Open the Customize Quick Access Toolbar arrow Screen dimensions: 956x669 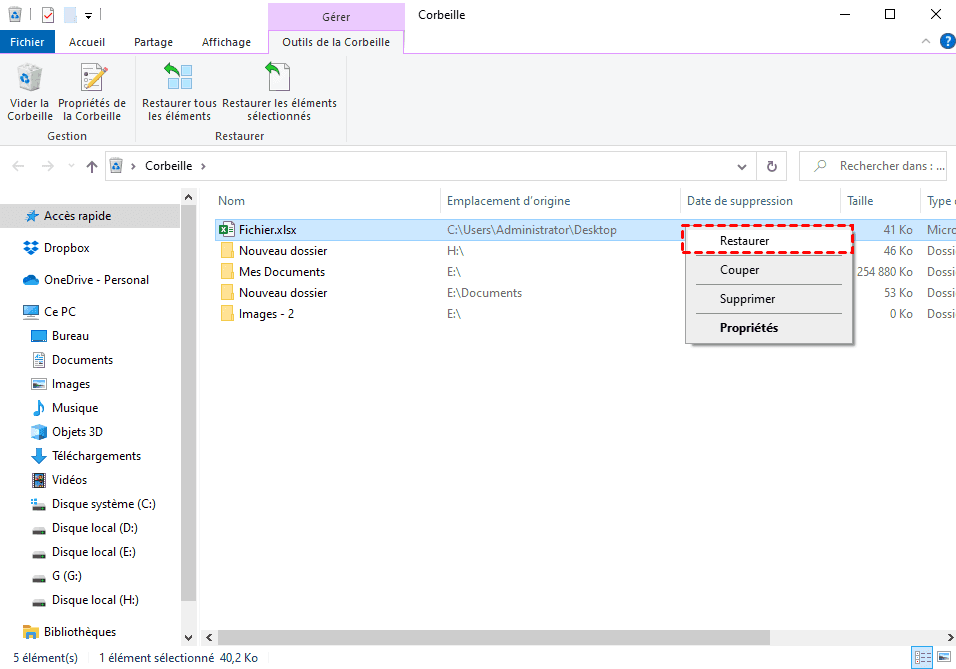point(88,16)
